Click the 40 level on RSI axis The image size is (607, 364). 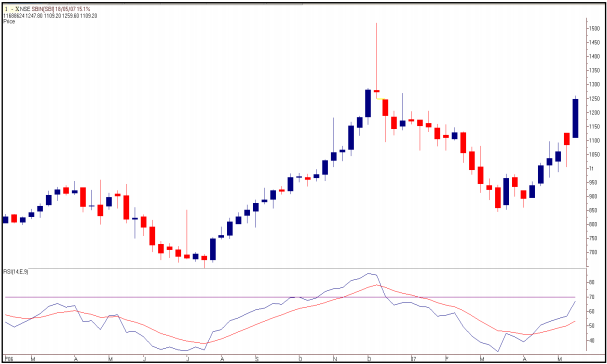(x=592, y=341)
